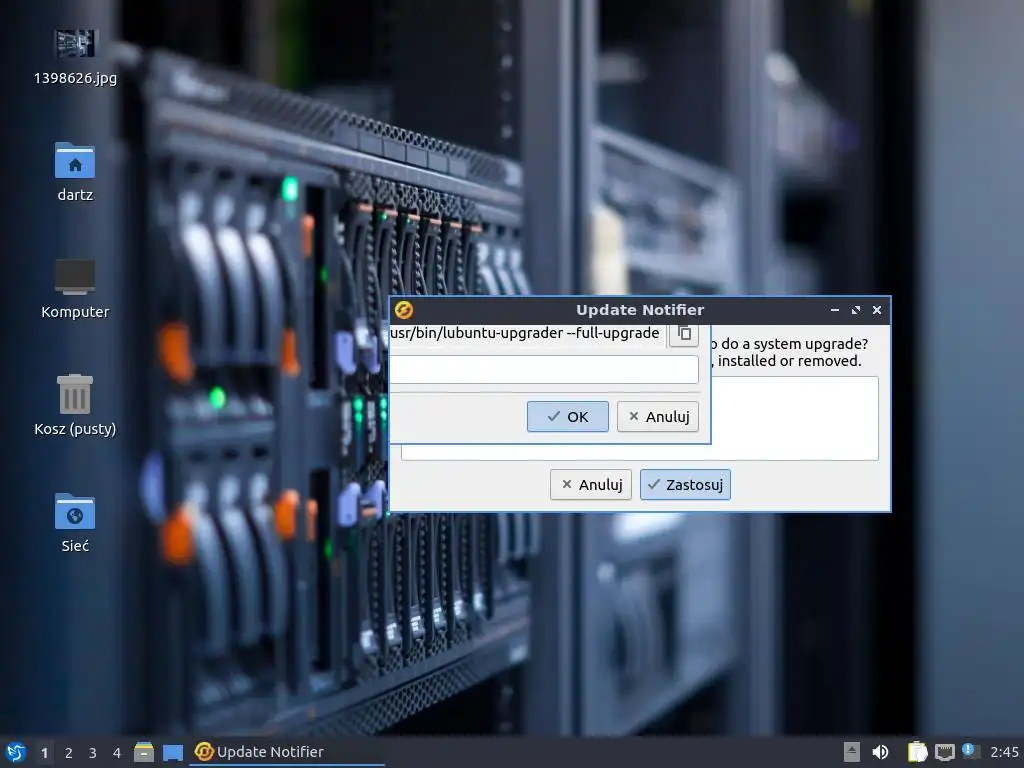Click the Update Notifier taskbar entry

pos(287,752)
